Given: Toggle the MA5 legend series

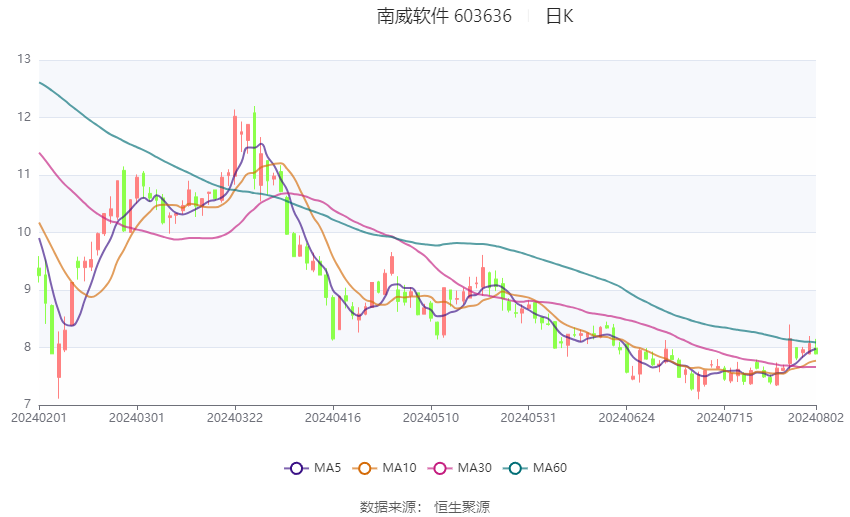Looking at the screenshot, I should 313,468.
